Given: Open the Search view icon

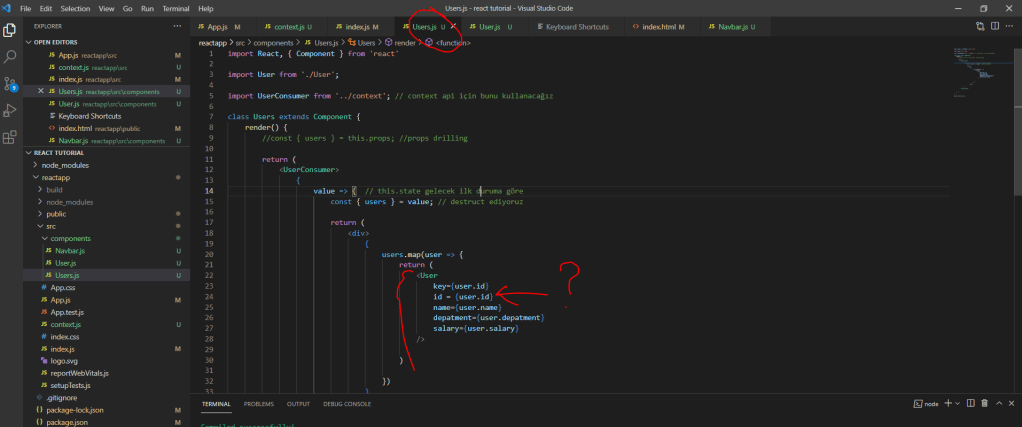Looking at the screenshot, I should coord(10,57).
